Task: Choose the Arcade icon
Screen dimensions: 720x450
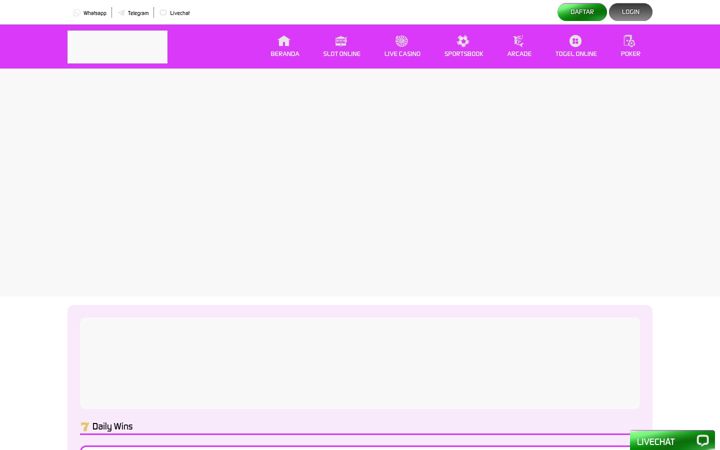Action: tap(518, 41)
